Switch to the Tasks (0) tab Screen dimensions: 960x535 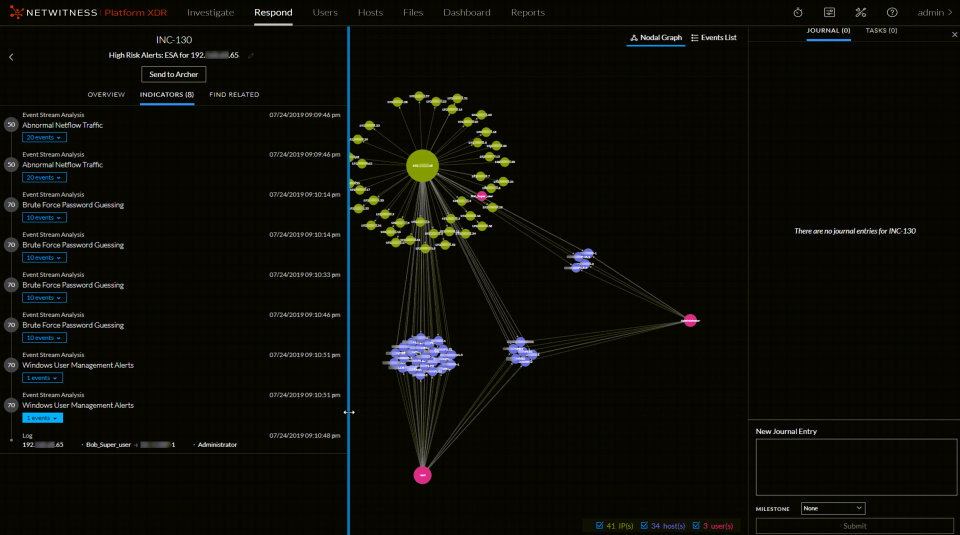[x=882, y=31]
